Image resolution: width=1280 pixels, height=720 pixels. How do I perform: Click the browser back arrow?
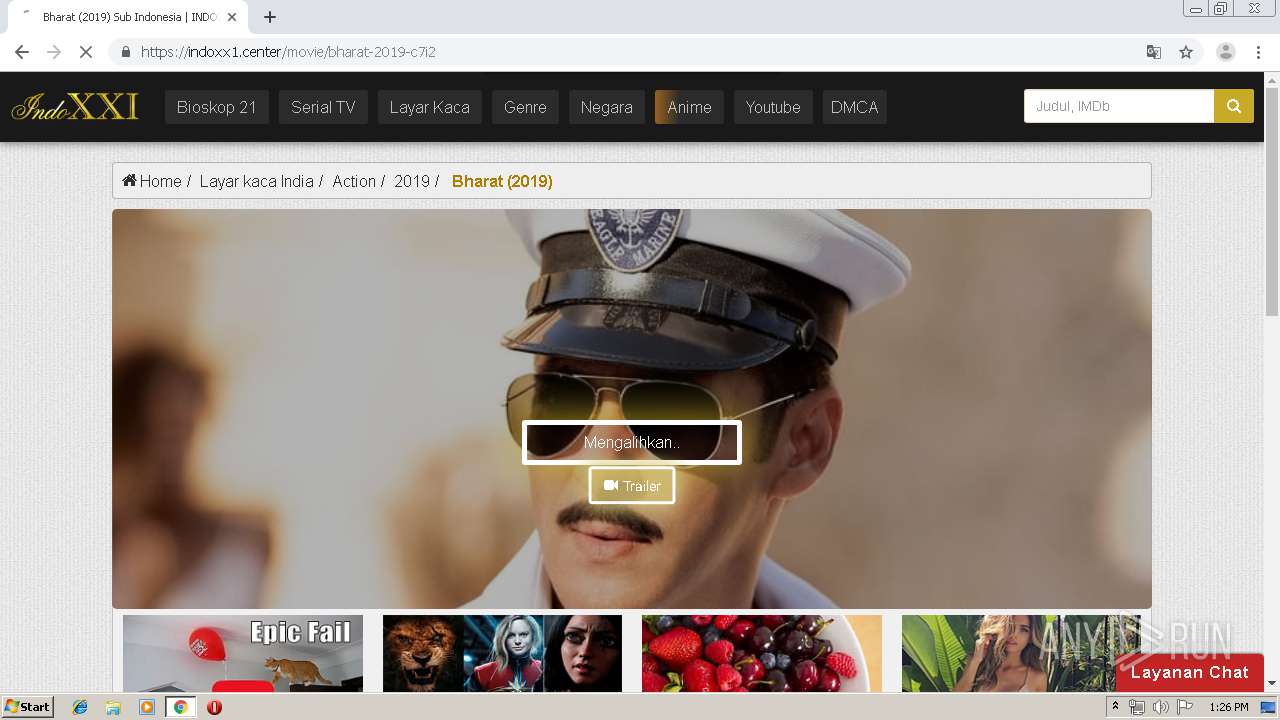(22, 52)
